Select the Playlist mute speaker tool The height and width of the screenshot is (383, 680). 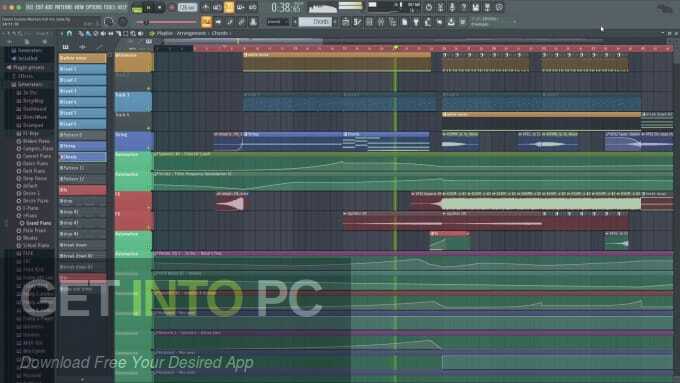[103, 33]
